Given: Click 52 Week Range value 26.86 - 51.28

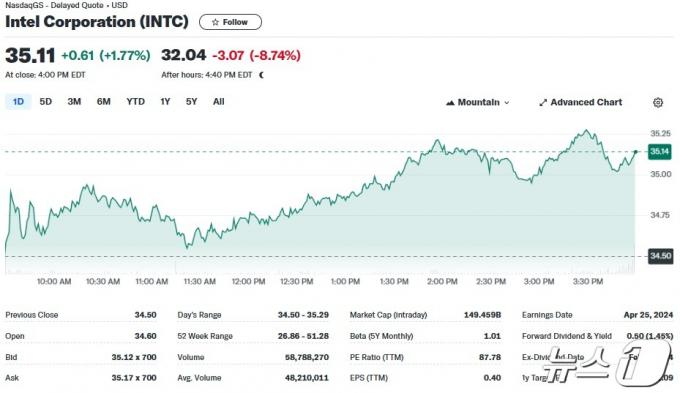Looking at the screenshot, I should [303, 336].
